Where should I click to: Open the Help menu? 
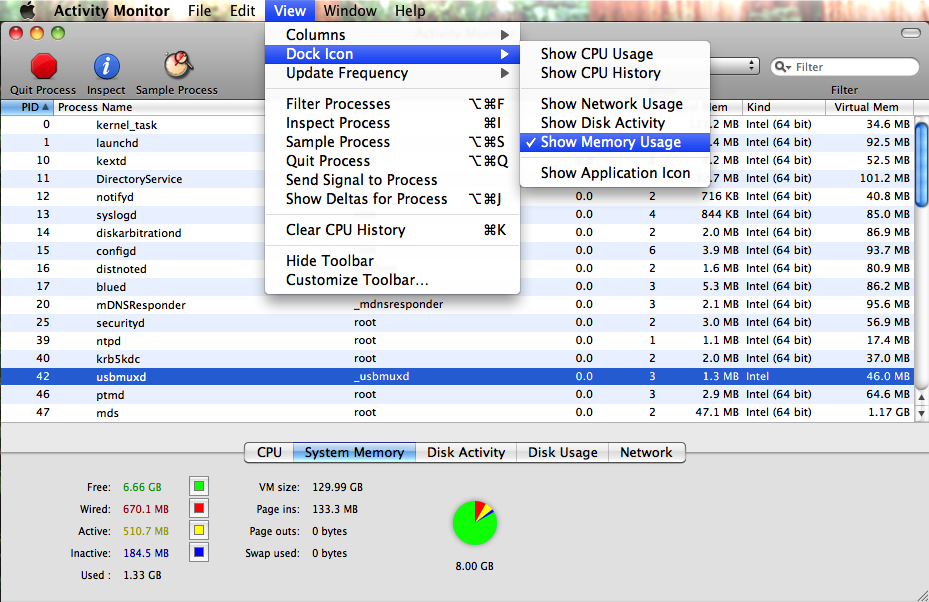pyautogui.click(x=410, y=11)
